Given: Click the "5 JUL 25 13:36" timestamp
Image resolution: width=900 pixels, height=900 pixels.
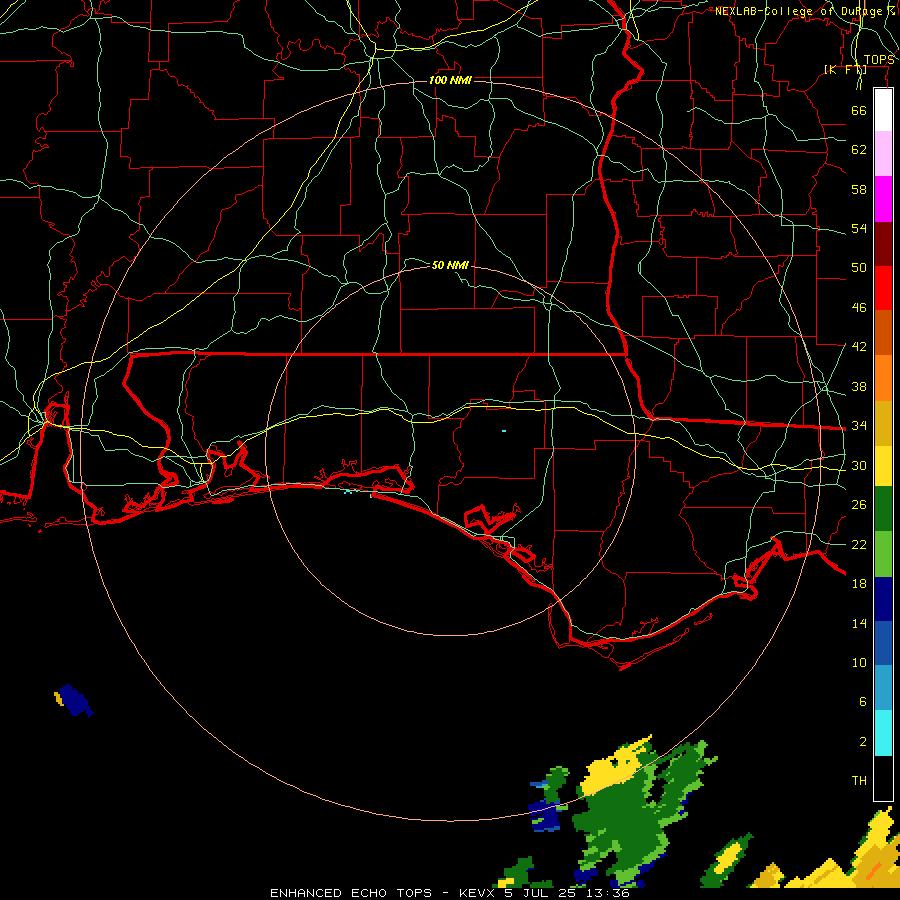Looking at the screenshot, I should point(567,893).
